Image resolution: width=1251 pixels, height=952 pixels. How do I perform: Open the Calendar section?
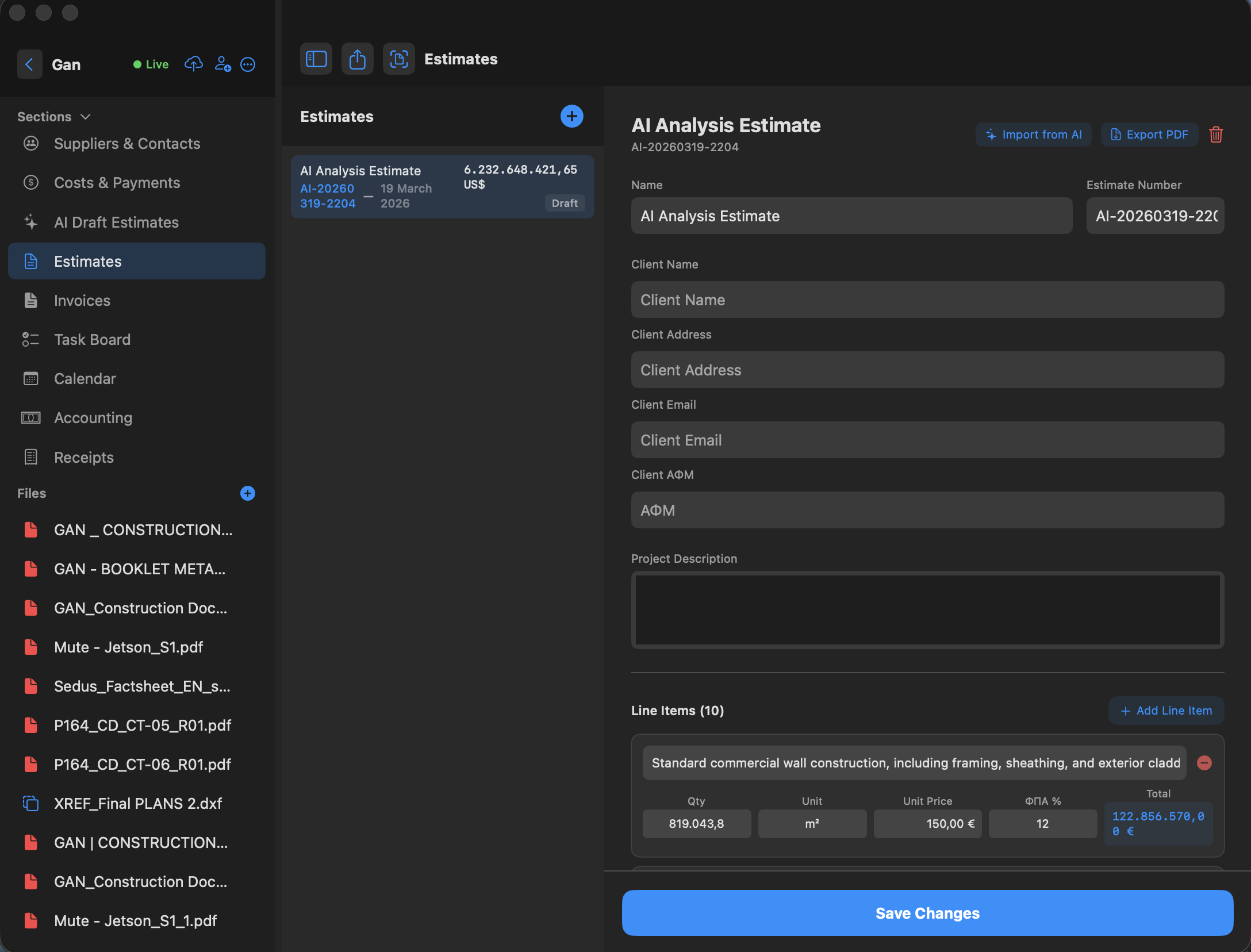click(x=137, y=379)
